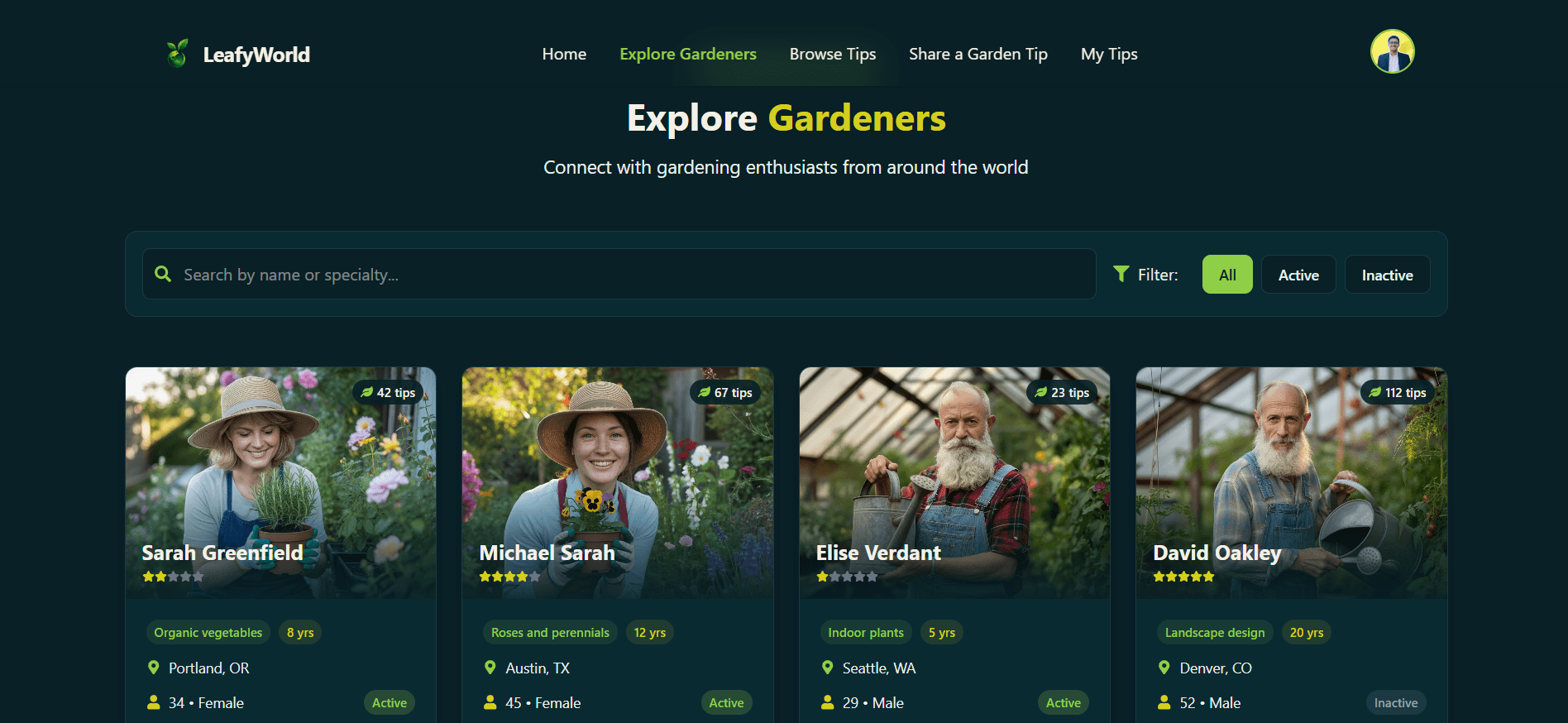The width and height of the screenshot is (1568, 723).
Task: Open Michael Sarah's profile photo
Action: tap(617, 463)
